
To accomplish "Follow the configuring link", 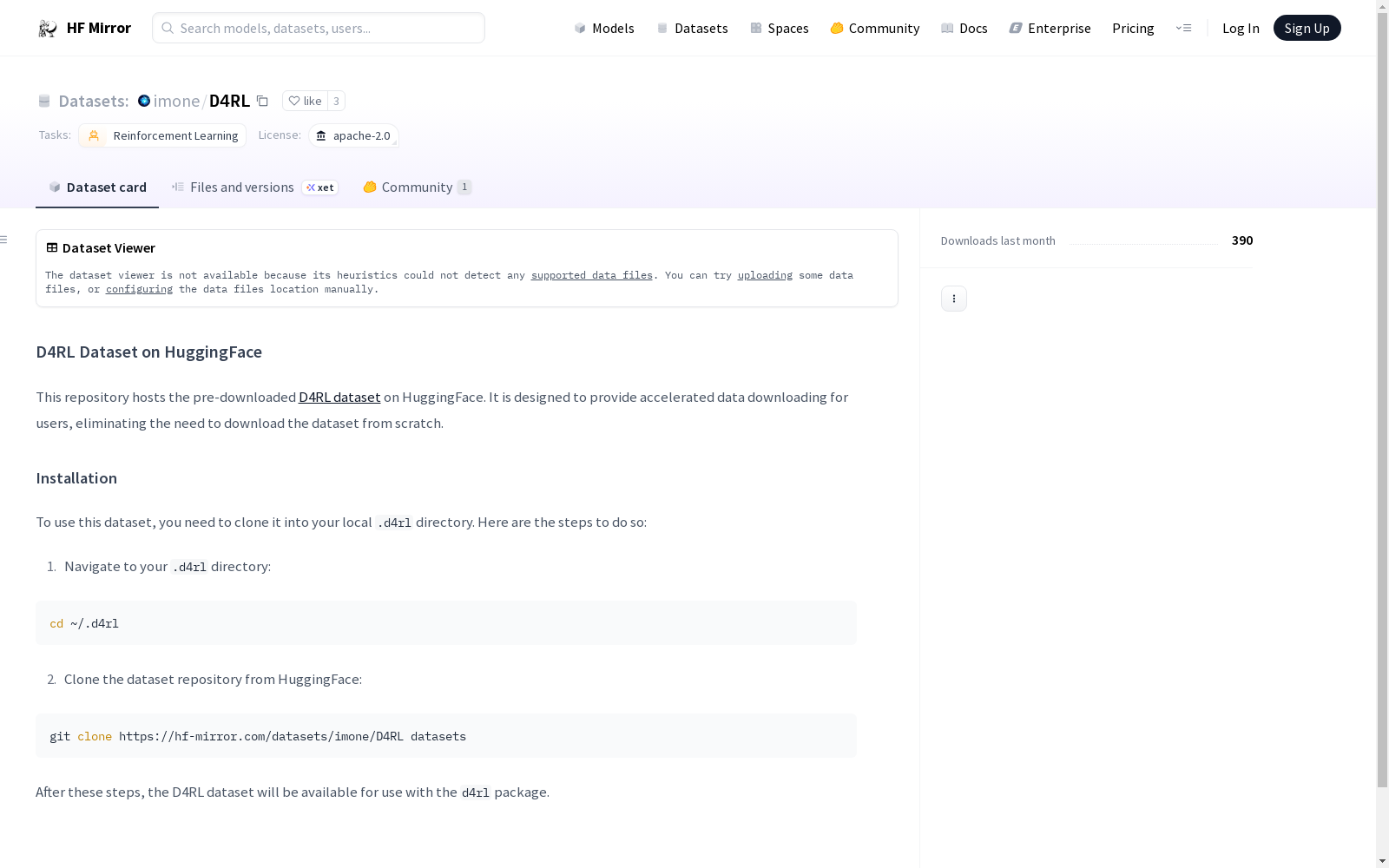I will tap(139, 289).
